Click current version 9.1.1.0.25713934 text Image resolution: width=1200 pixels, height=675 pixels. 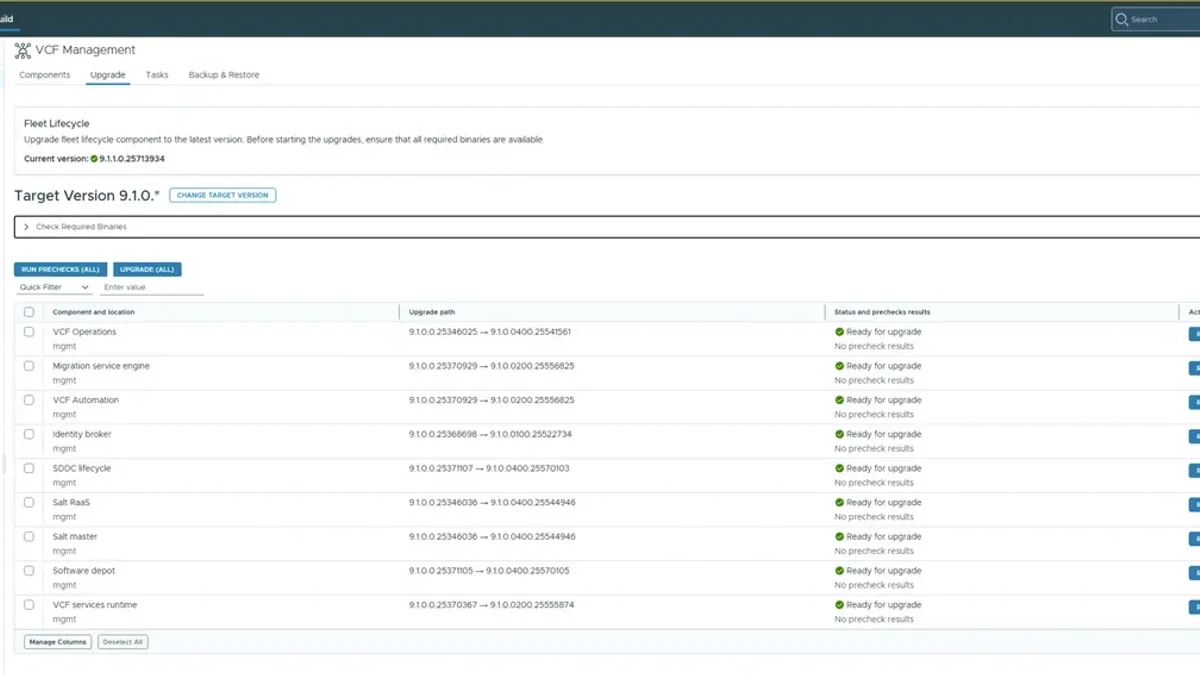point(132,159)
